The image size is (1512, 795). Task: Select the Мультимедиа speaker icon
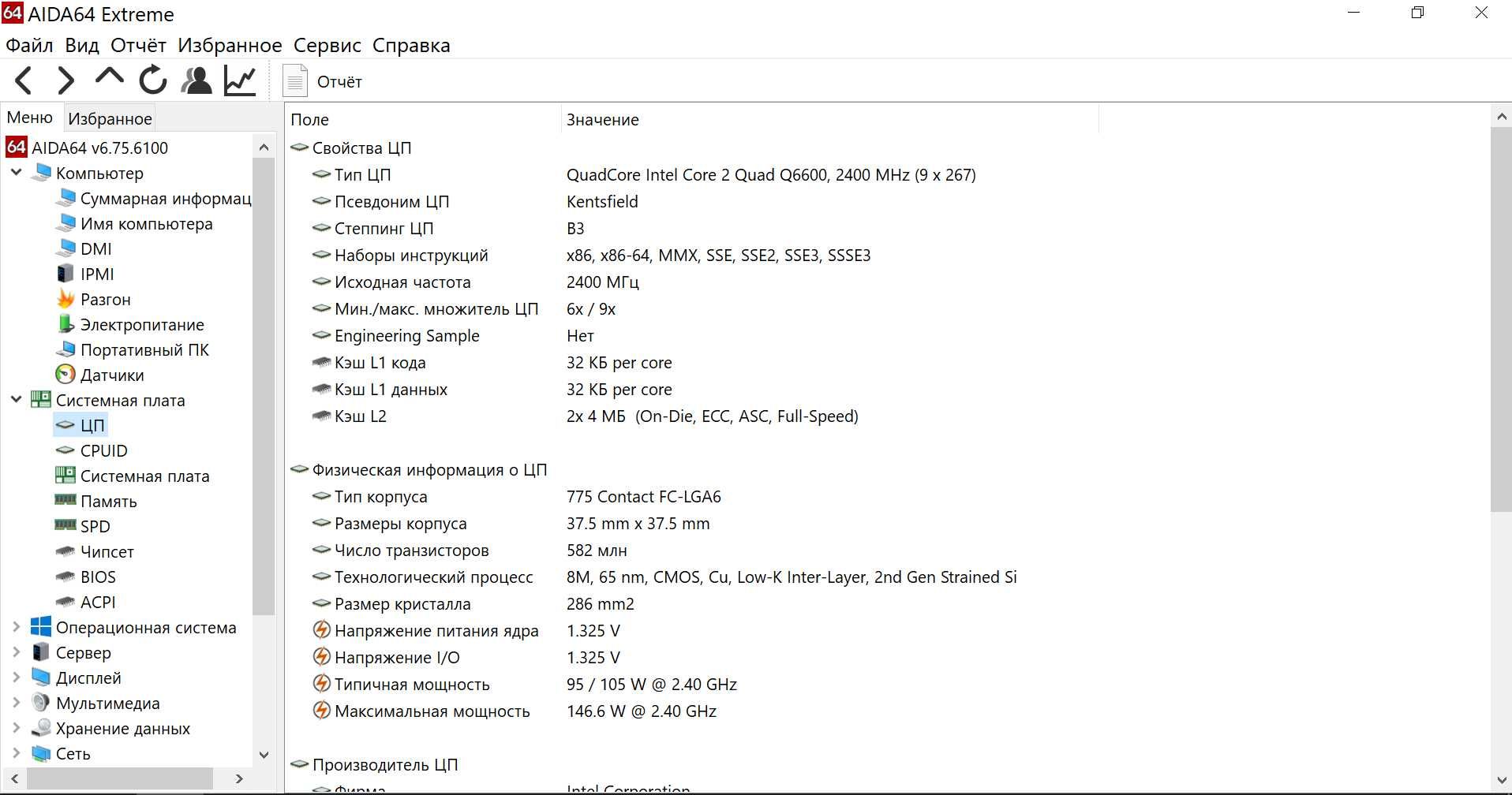click(x=40, y=703)
